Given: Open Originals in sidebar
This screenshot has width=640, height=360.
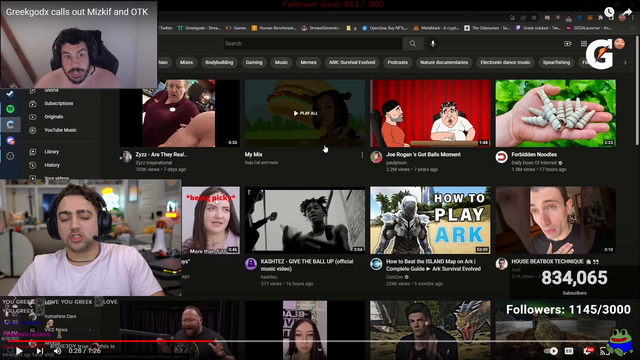Looking at the screenshot, I should pos(53,117).
